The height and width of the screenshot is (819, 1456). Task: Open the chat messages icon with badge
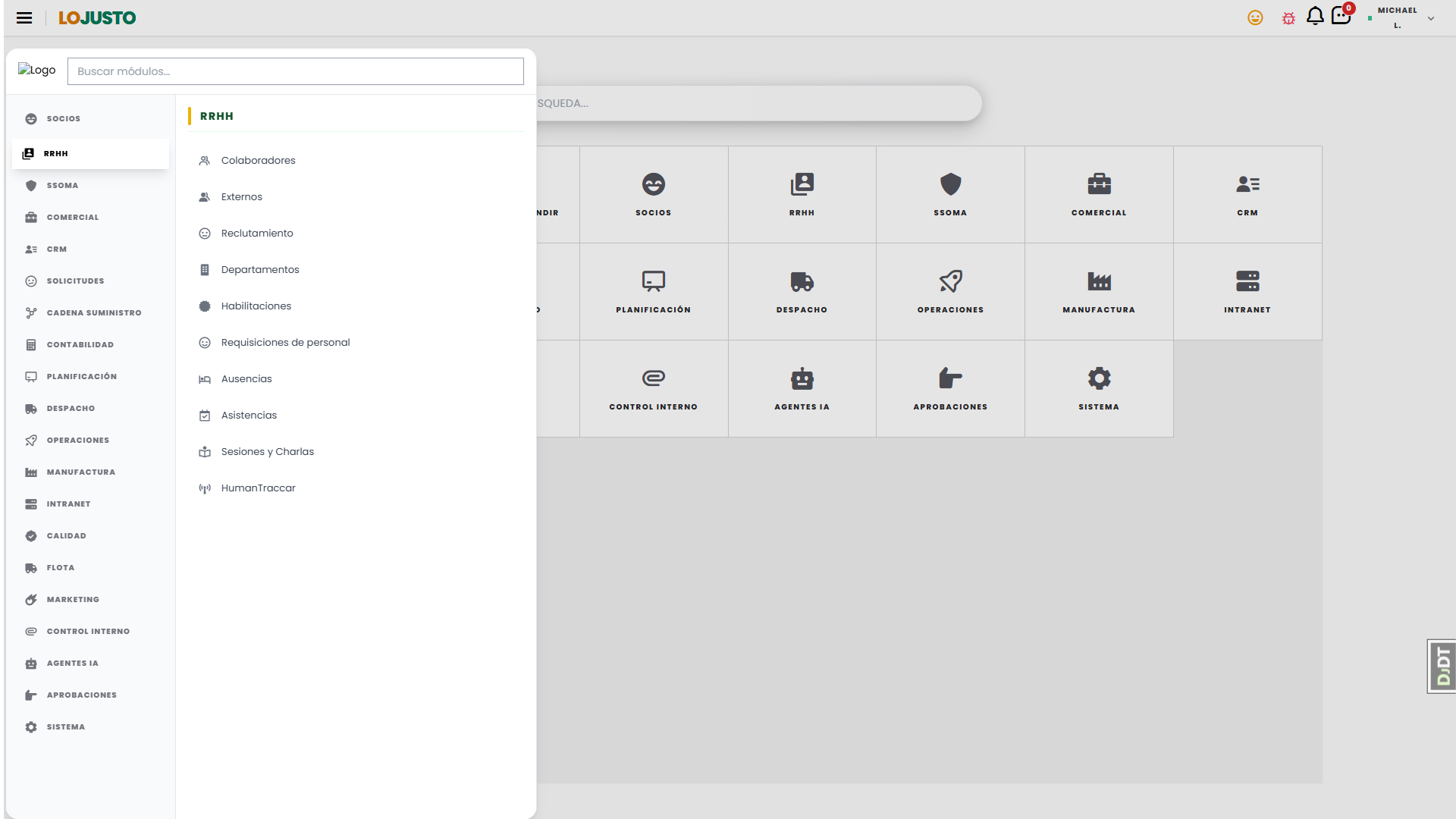1341,15
